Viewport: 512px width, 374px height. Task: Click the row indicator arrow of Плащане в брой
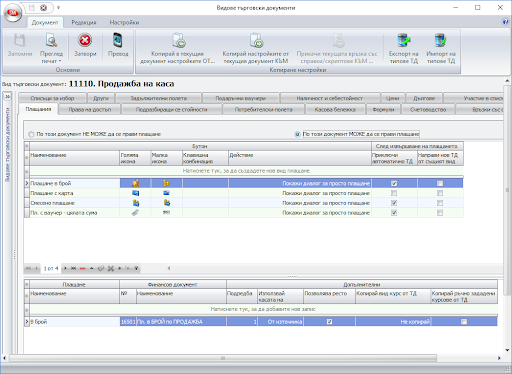click(x=27, y=183)
